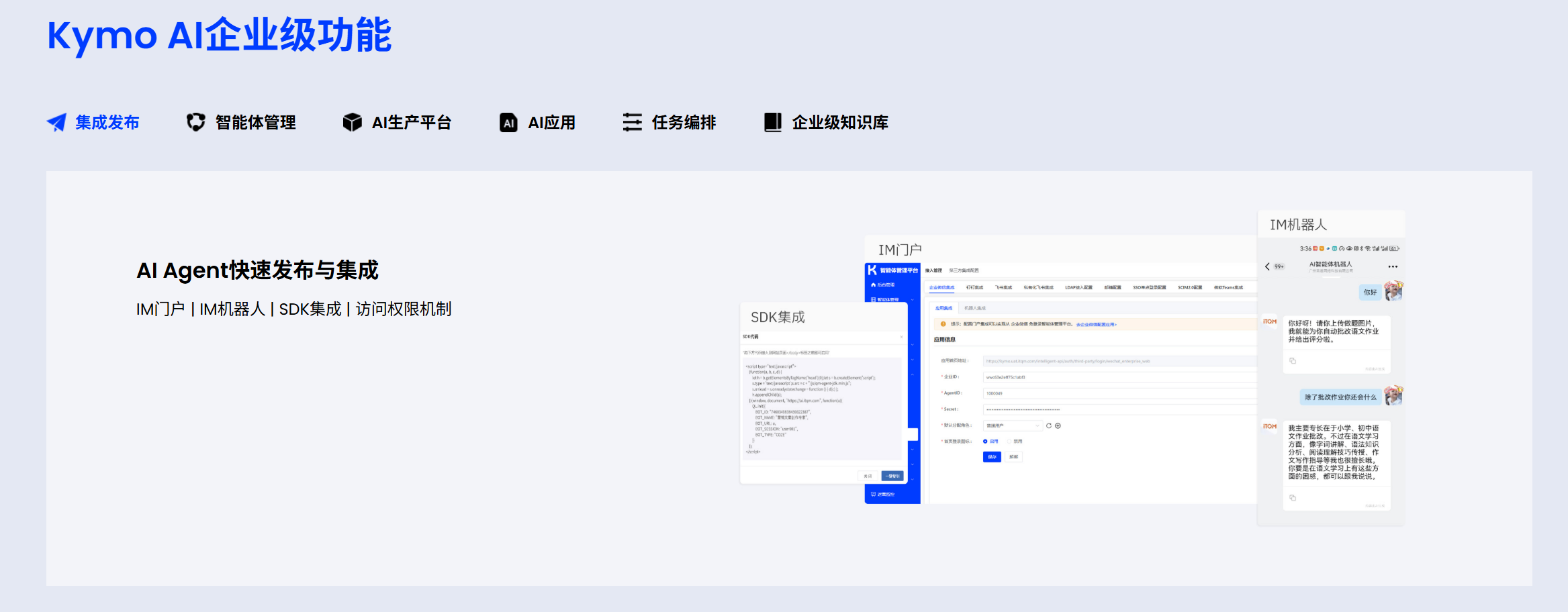Click the 企业ID input field
Screen dimensions: 1568x612
(x=1119, y=377)
